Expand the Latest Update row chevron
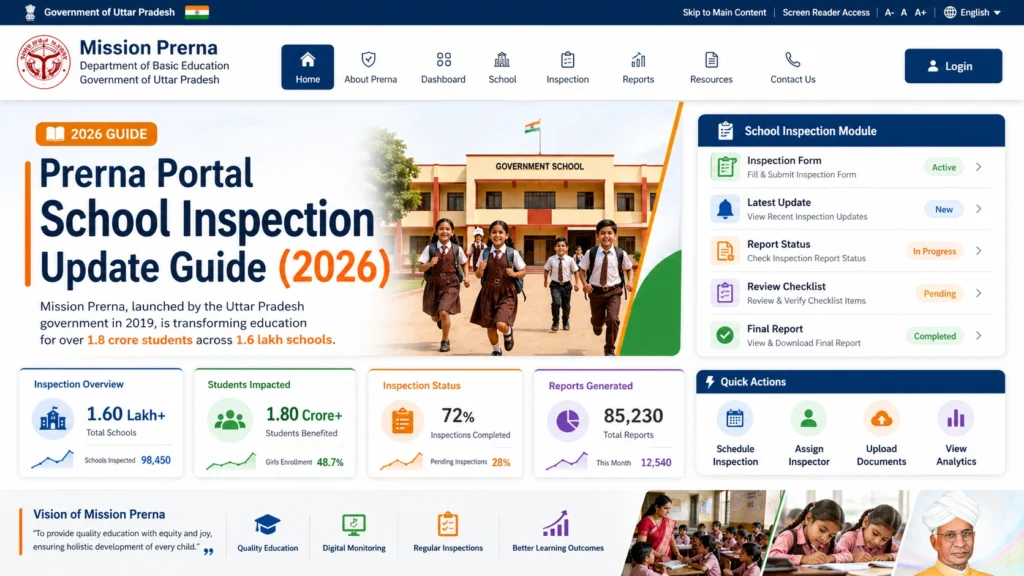 [978, 209]
